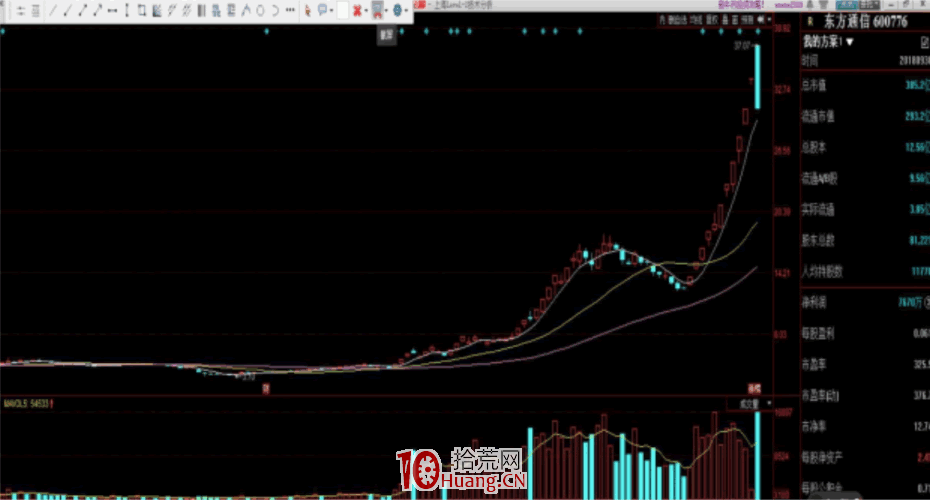
Task: Click the 复权 button above the chart
Action: [x=712, y=20]
